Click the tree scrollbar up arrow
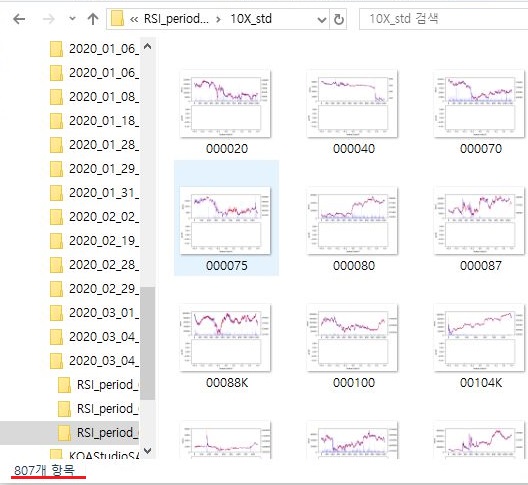528x485 pixels. (147, 46)
